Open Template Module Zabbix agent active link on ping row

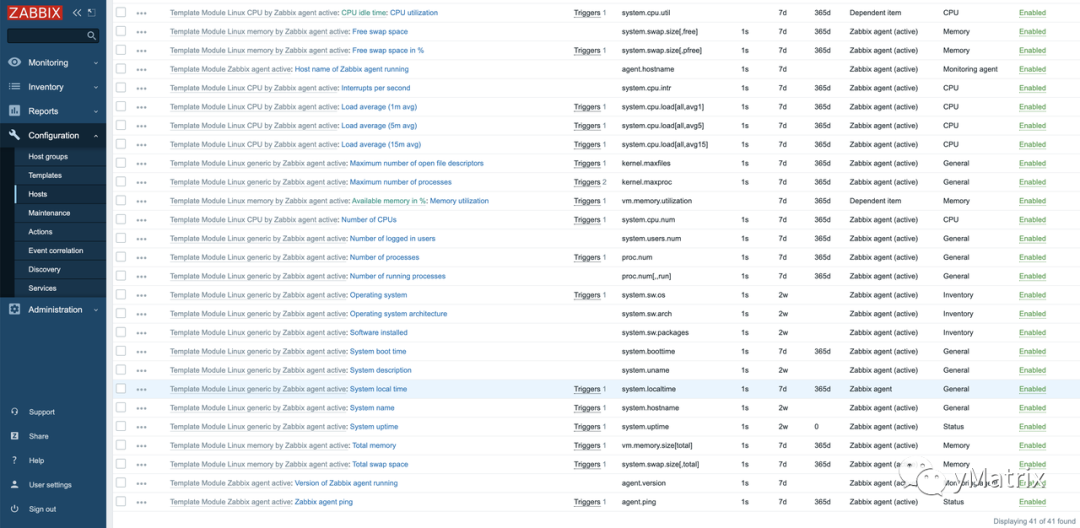[x=231, y=502]
